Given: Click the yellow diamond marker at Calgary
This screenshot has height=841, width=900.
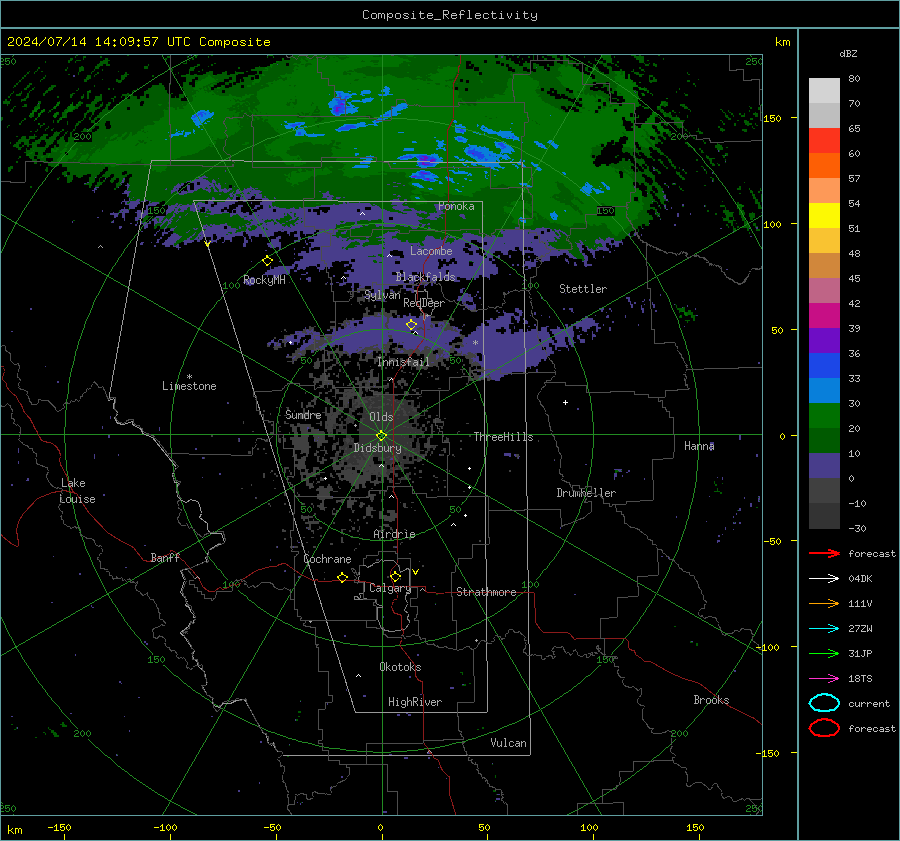Looking at the screenshot, I should point(395,576).
